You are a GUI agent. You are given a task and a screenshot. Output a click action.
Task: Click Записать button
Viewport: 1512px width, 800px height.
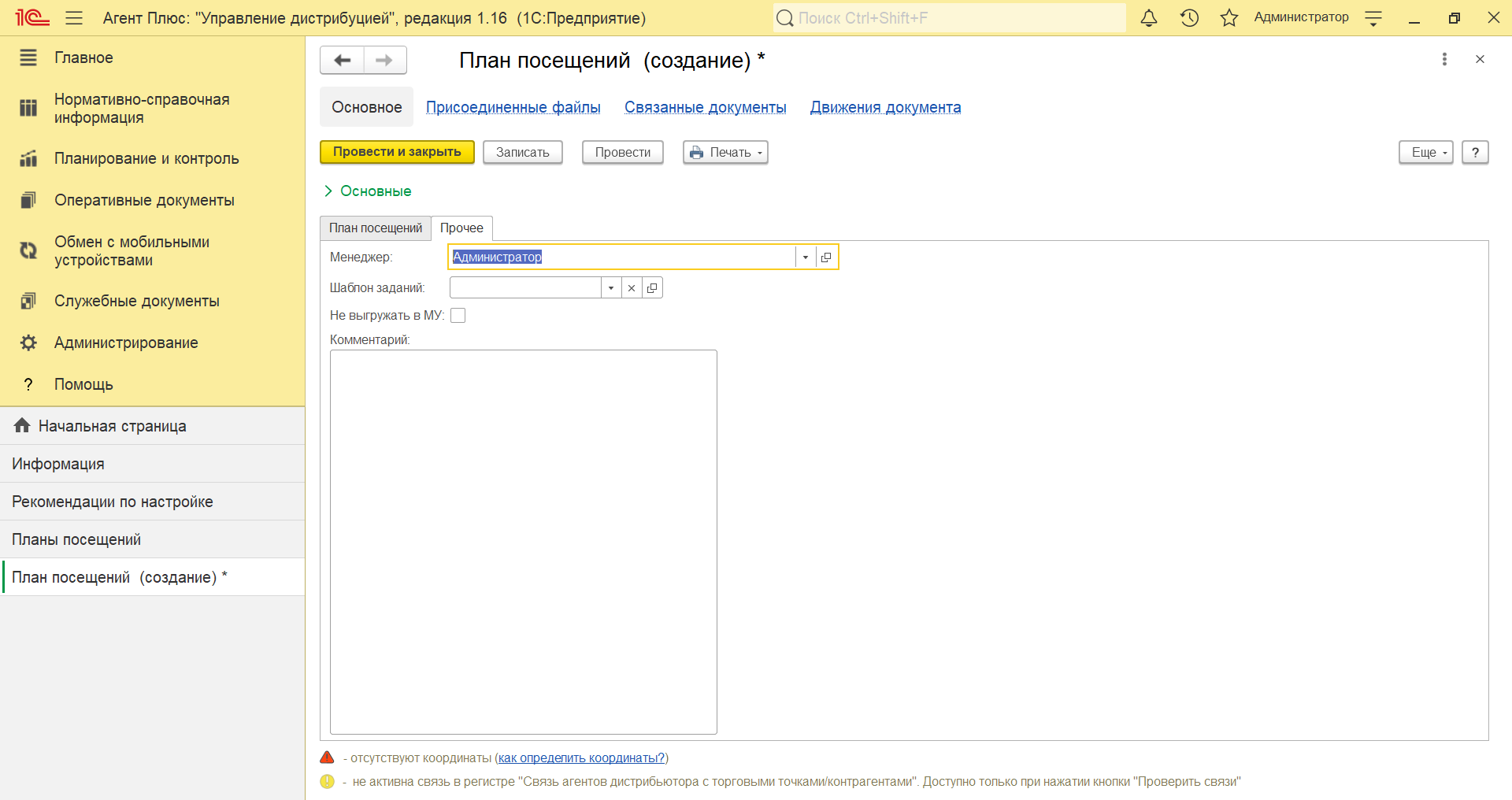click(523, 152)
